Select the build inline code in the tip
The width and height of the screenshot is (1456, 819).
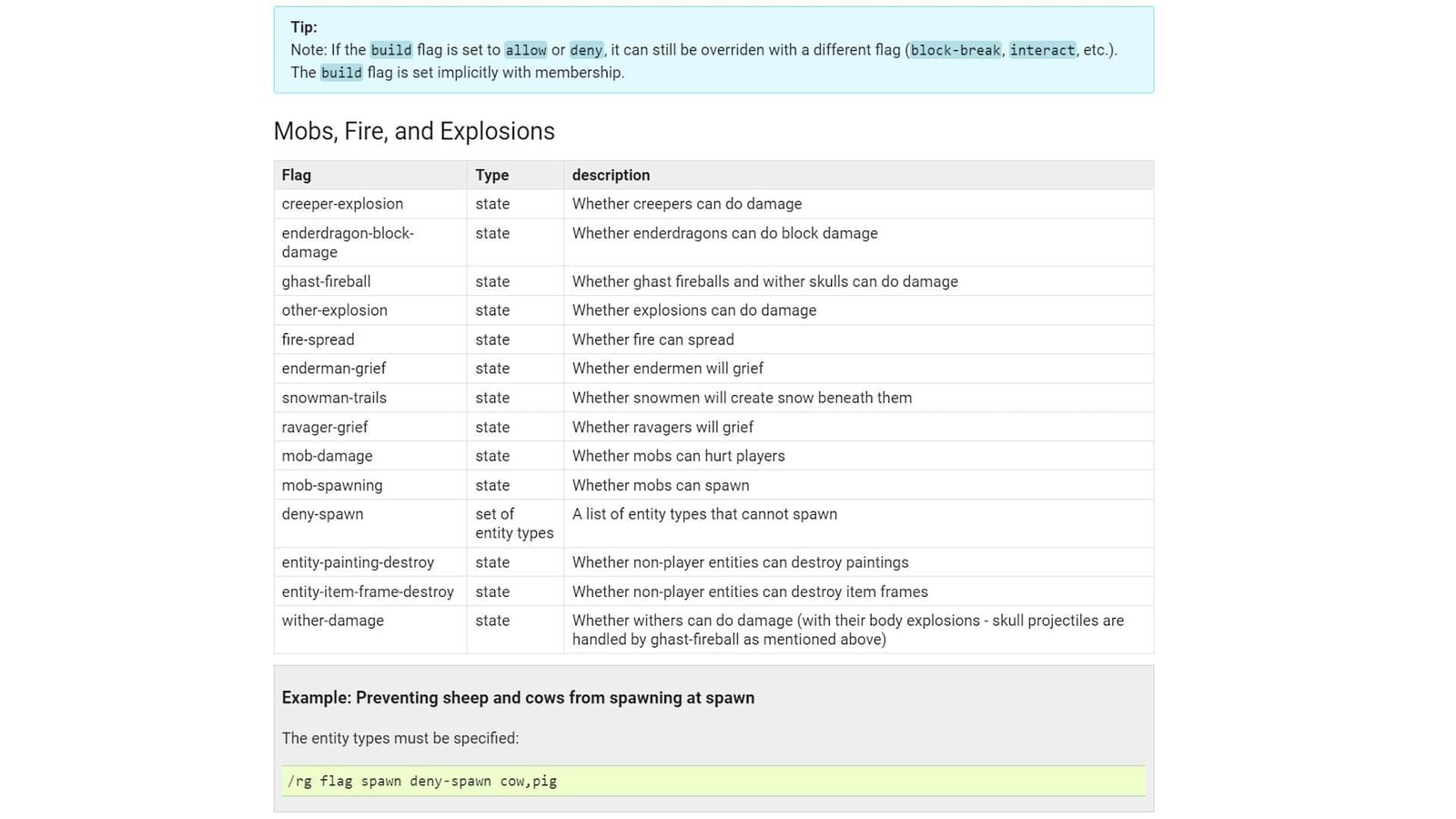pyautogui.click(x=391, y=50)
